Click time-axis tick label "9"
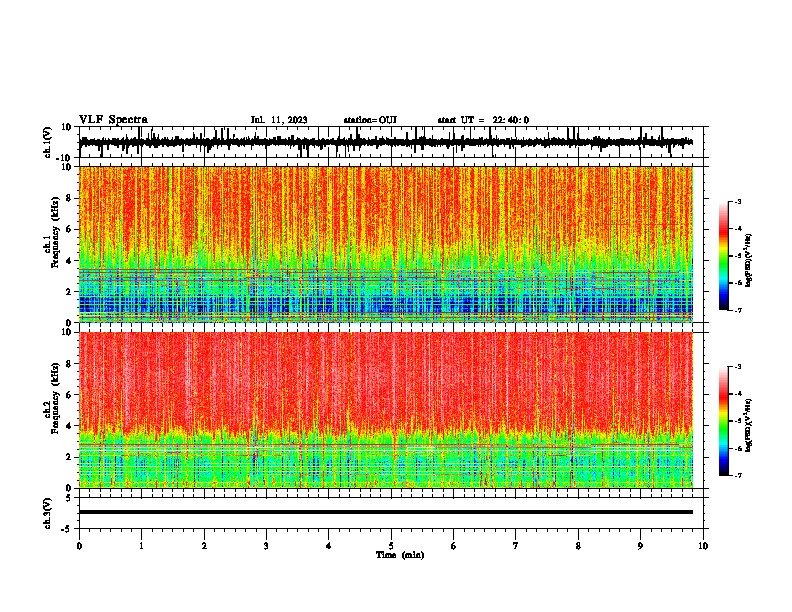The height and width of the screenshot is (612, 792). (x=640, y=546)
